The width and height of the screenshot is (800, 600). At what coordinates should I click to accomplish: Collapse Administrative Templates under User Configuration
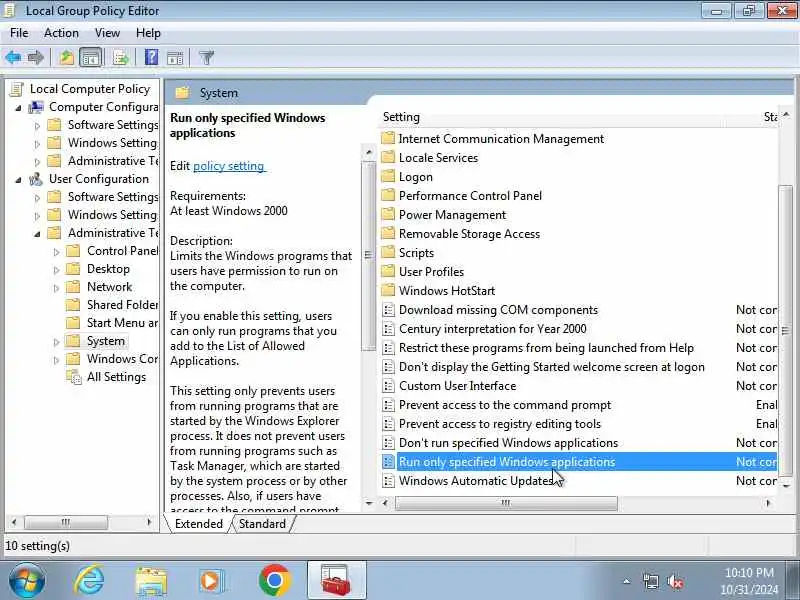[37, 234]
